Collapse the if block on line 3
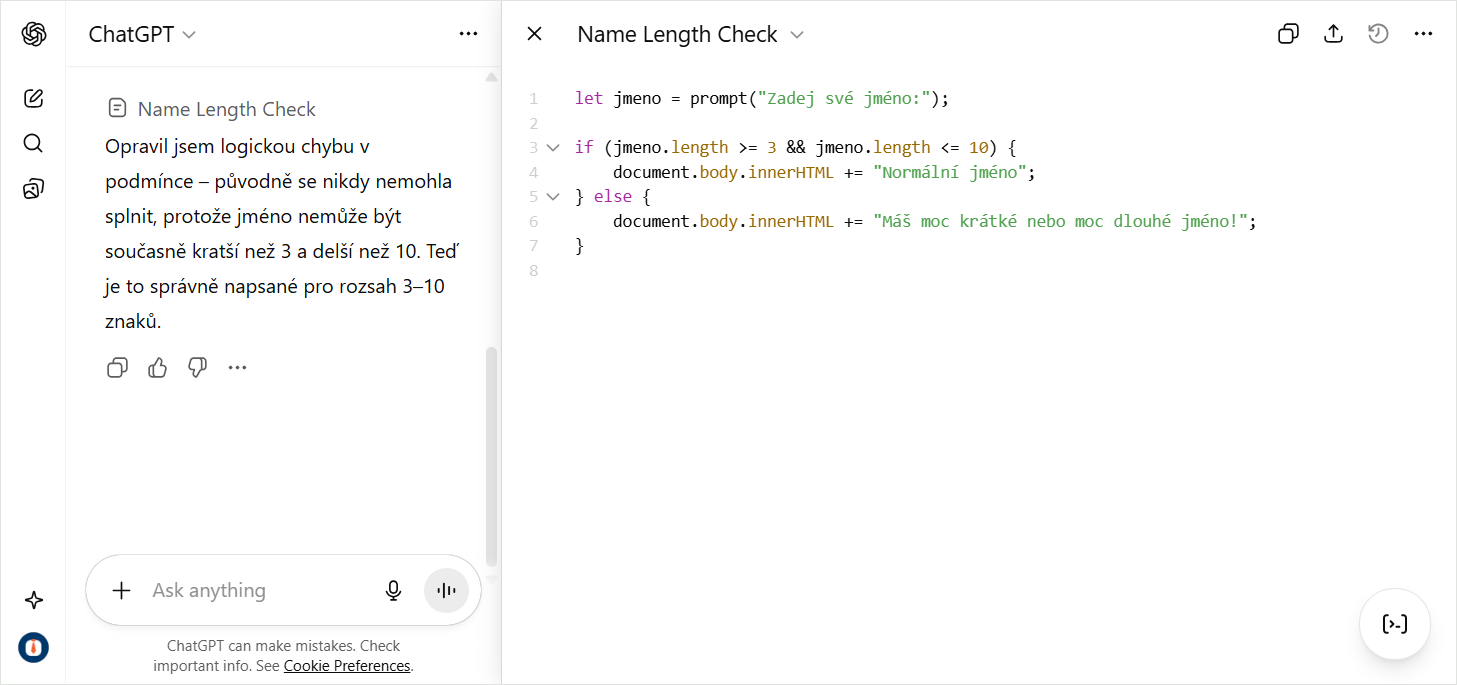 pos(553,146)
